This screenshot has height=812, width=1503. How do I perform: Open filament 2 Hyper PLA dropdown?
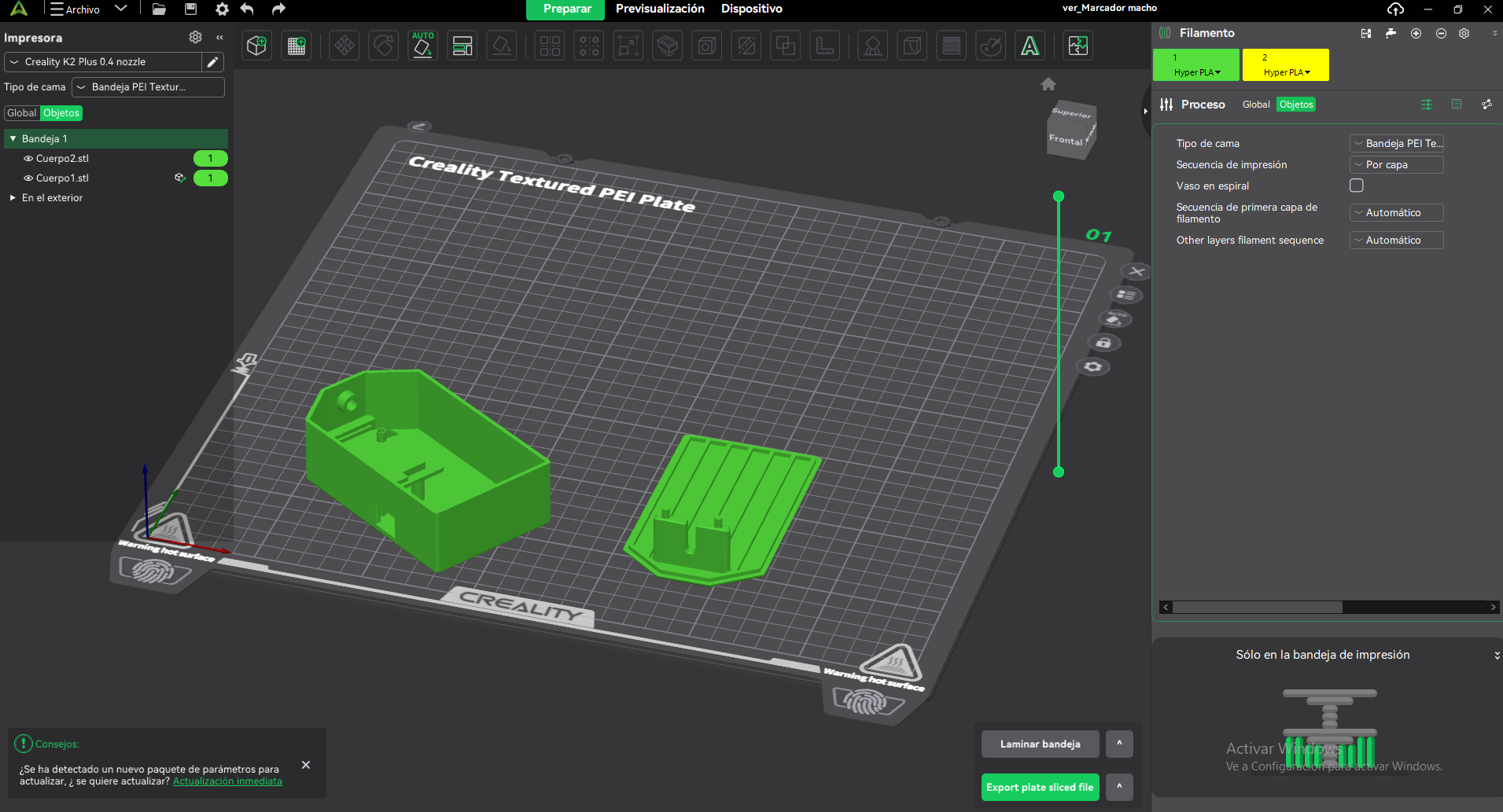[1286, 72]
